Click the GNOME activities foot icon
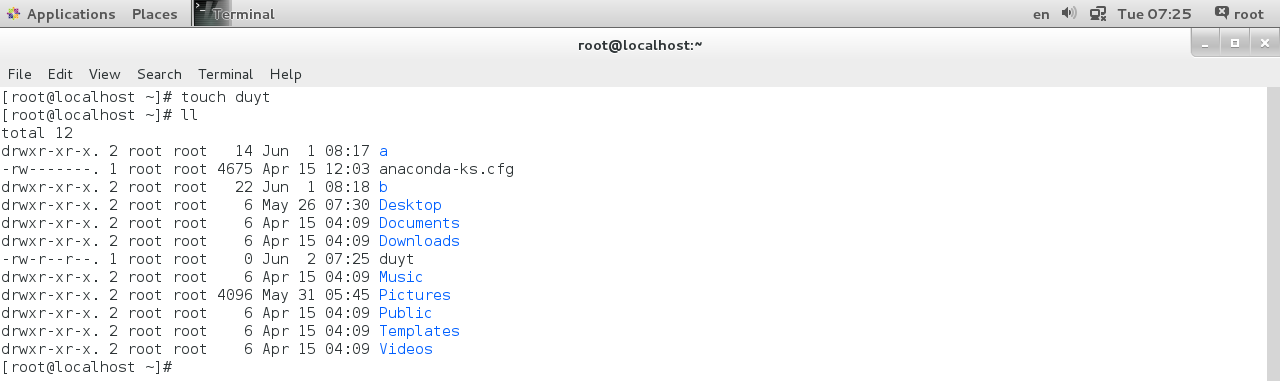This screenshot has height=381, width=1280. 13,14
